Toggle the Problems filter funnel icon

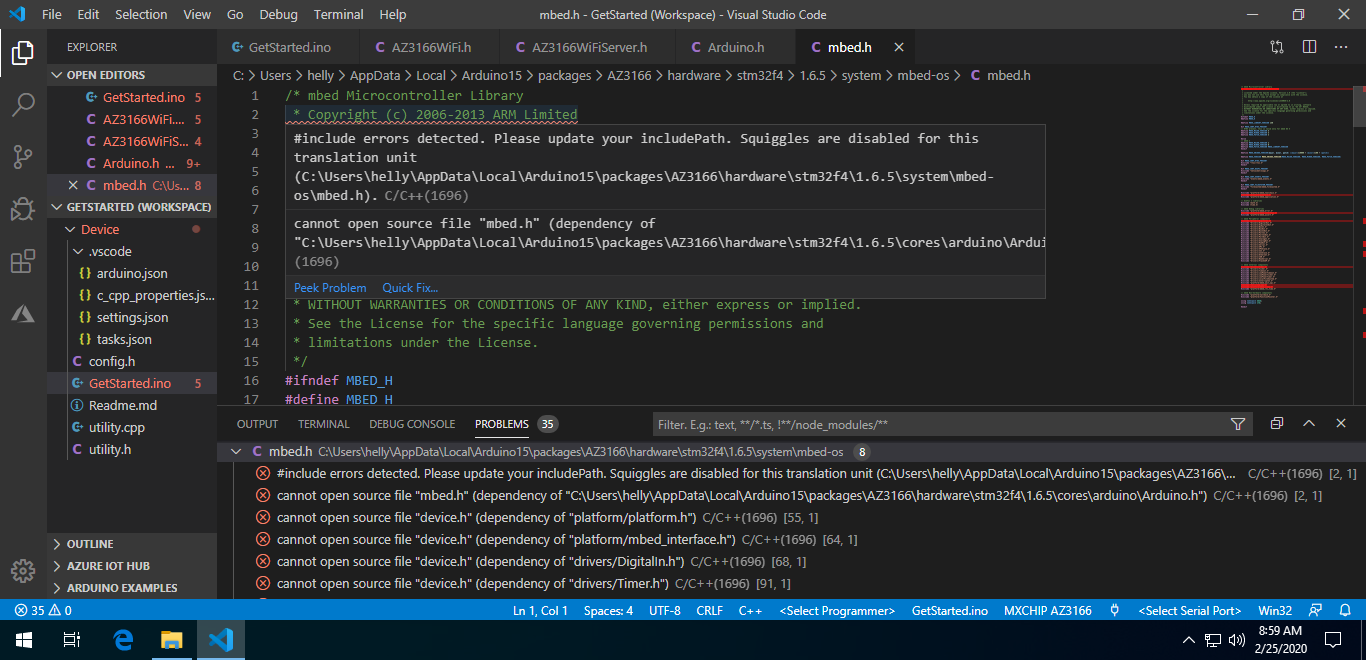point(1238,423)
